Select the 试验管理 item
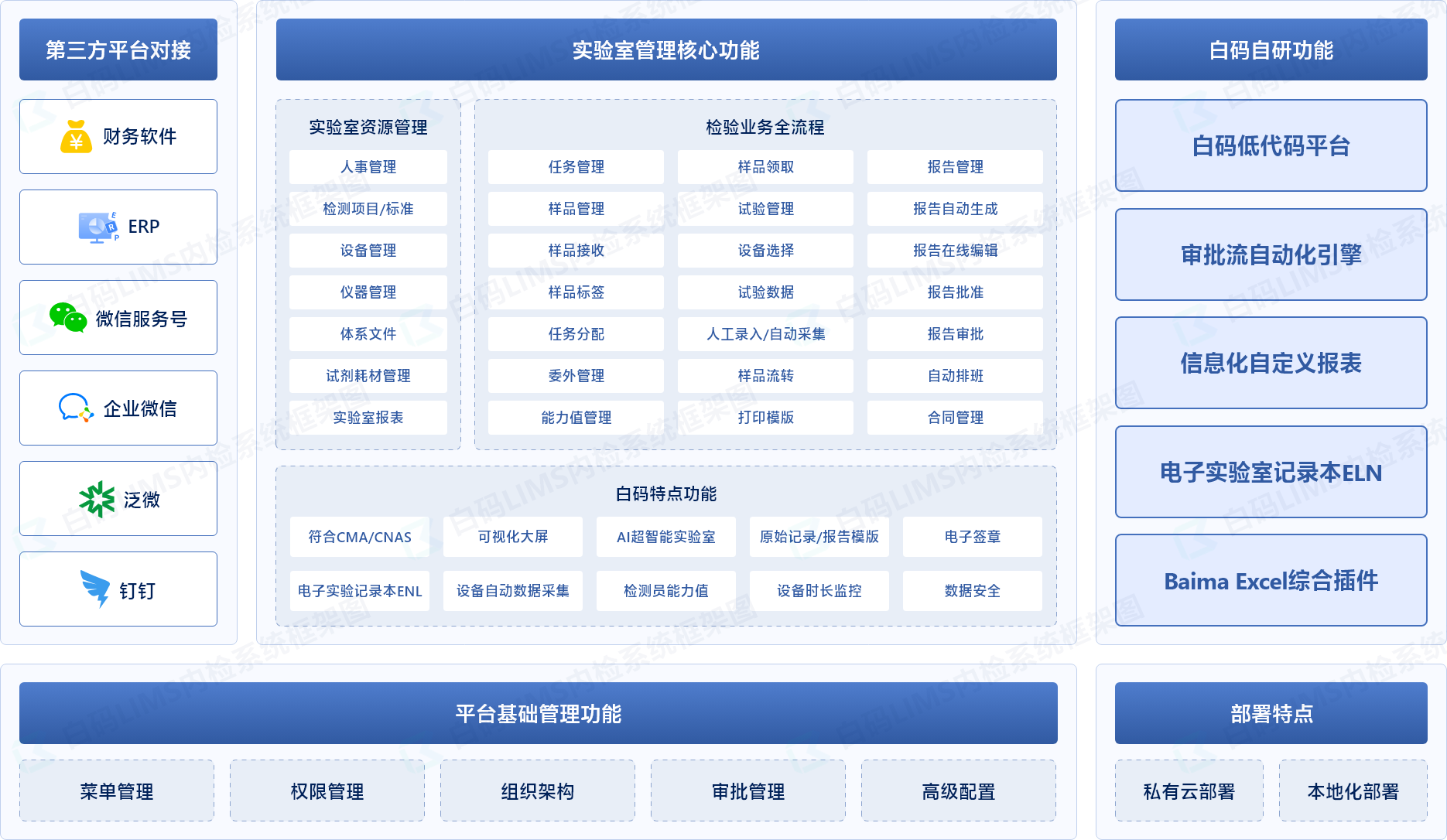This screenshot has width=1447, height=840. click(766, 209)
